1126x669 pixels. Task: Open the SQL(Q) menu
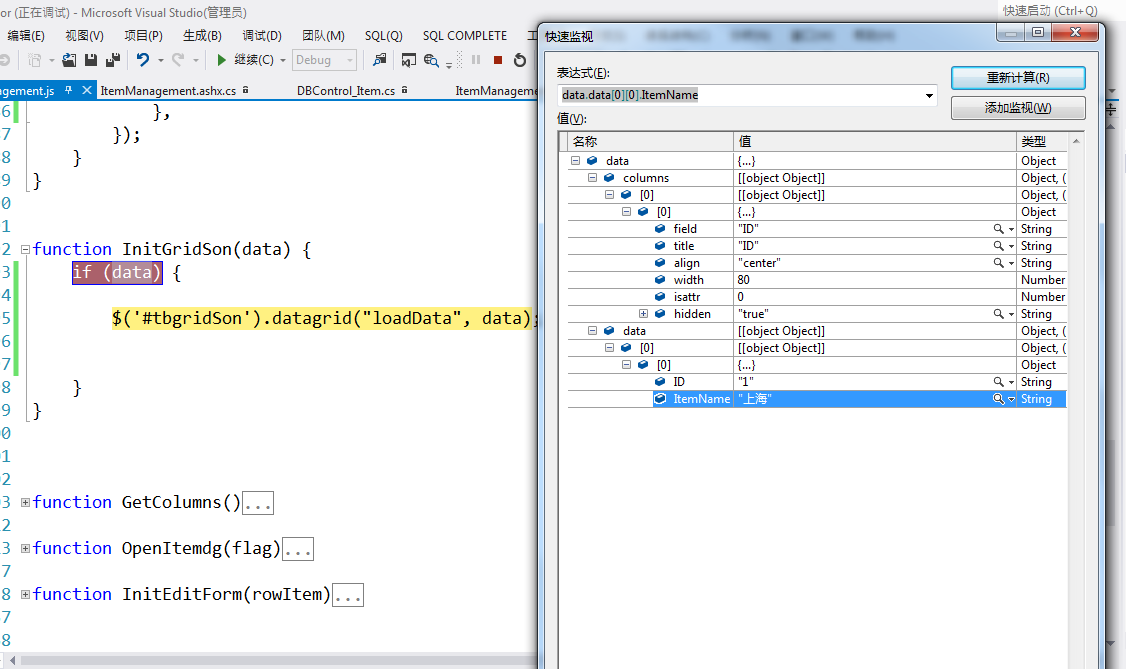[383, 35]
